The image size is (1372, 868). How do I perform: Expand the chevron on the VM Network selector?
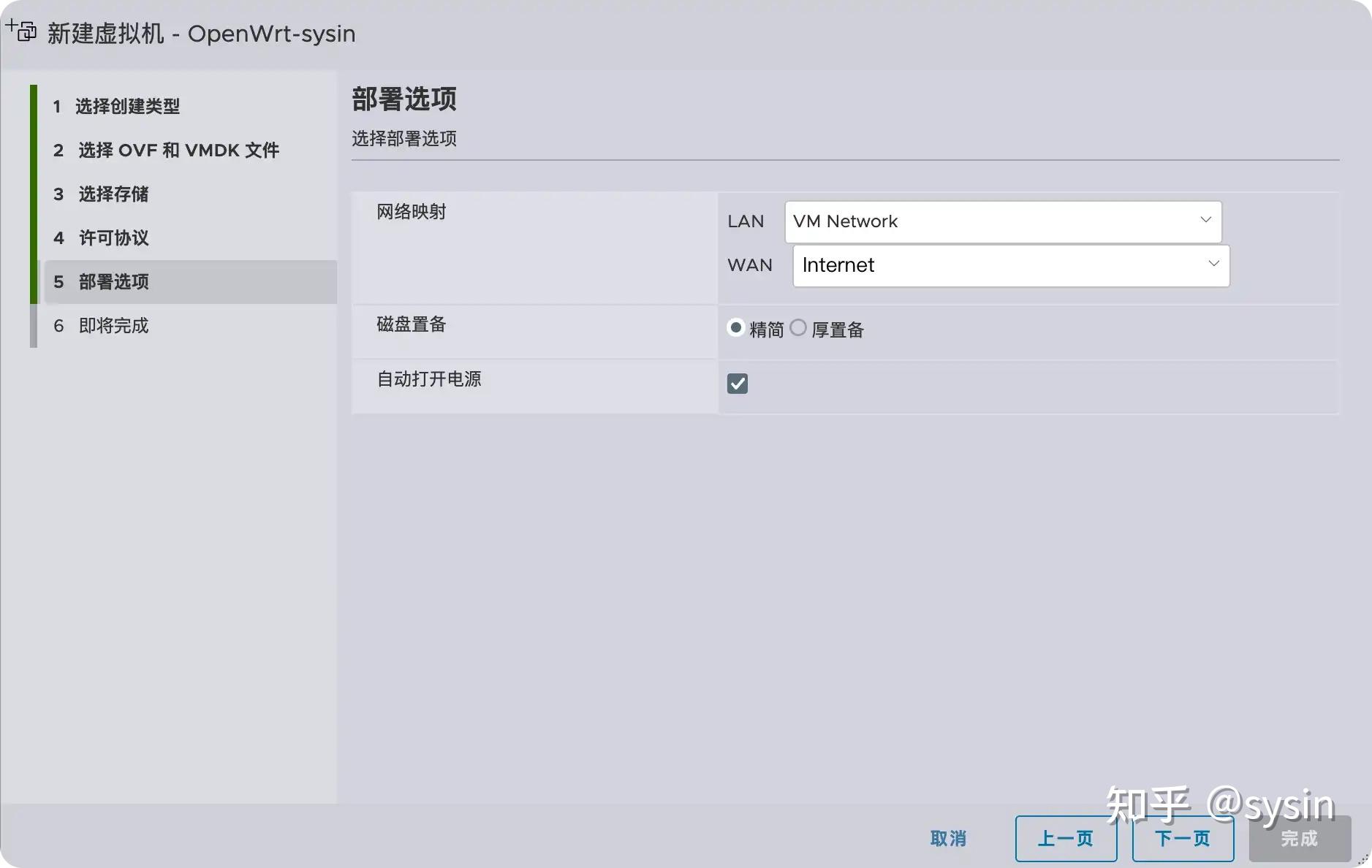(x=1205, y=221)
